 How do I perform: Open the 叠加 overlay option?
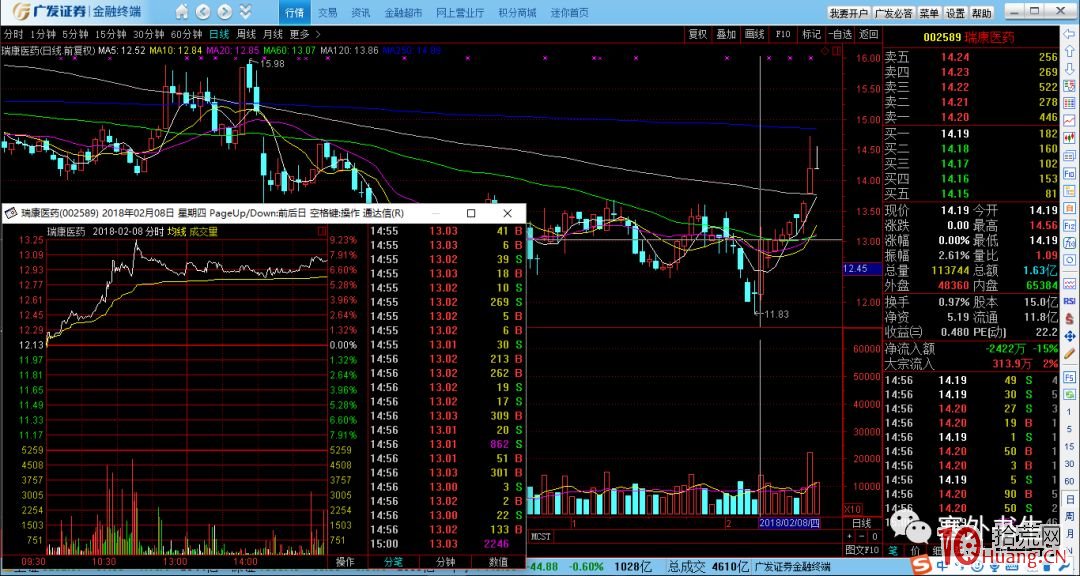click(x=726, y=34)
